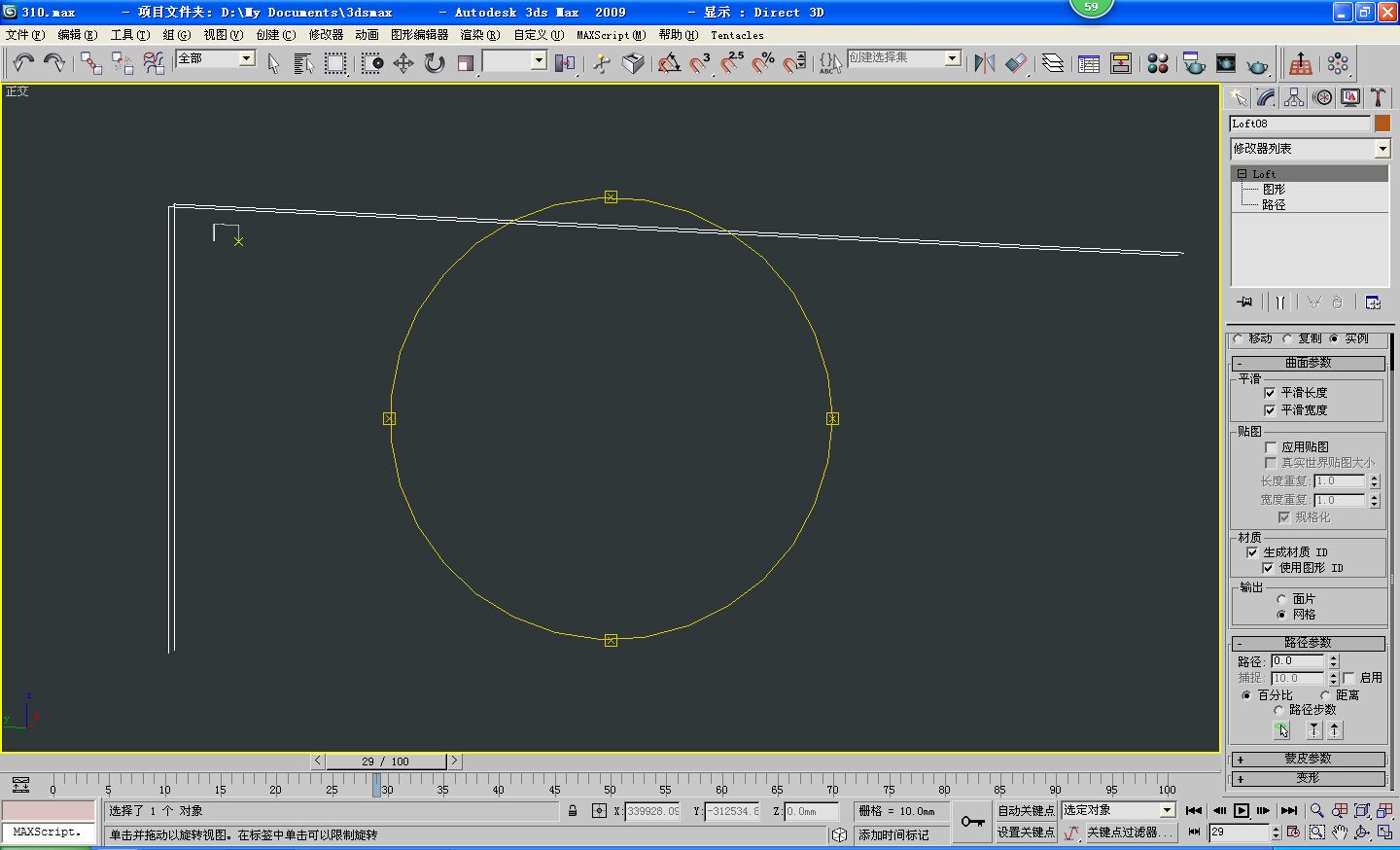Click the Loft08 object name field
The width and height of the screenshot is (1400, 850).
1300,124
